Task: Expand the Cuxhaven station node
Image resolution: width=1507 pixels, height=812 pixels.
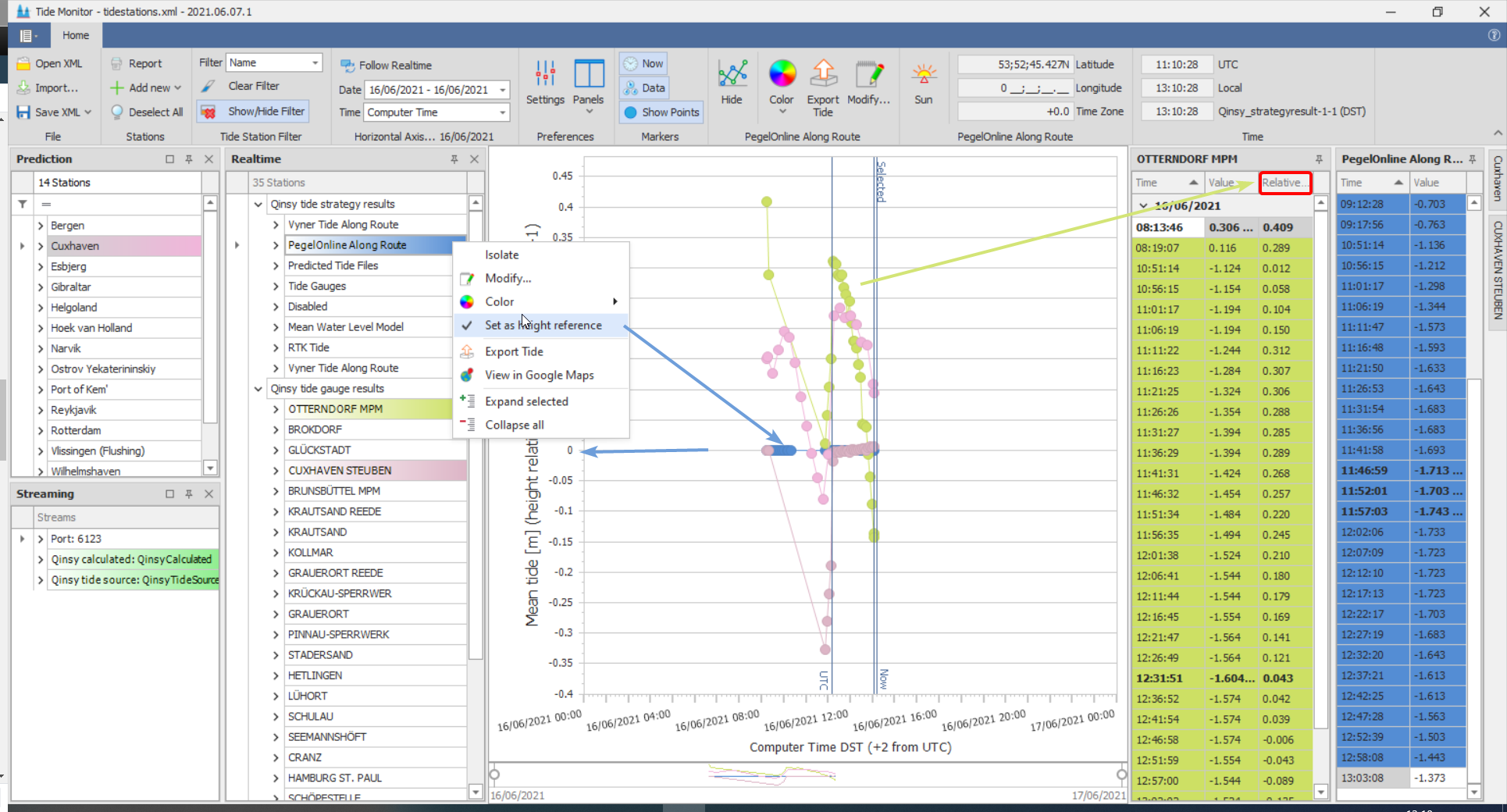Action: (x=41, y=246)
